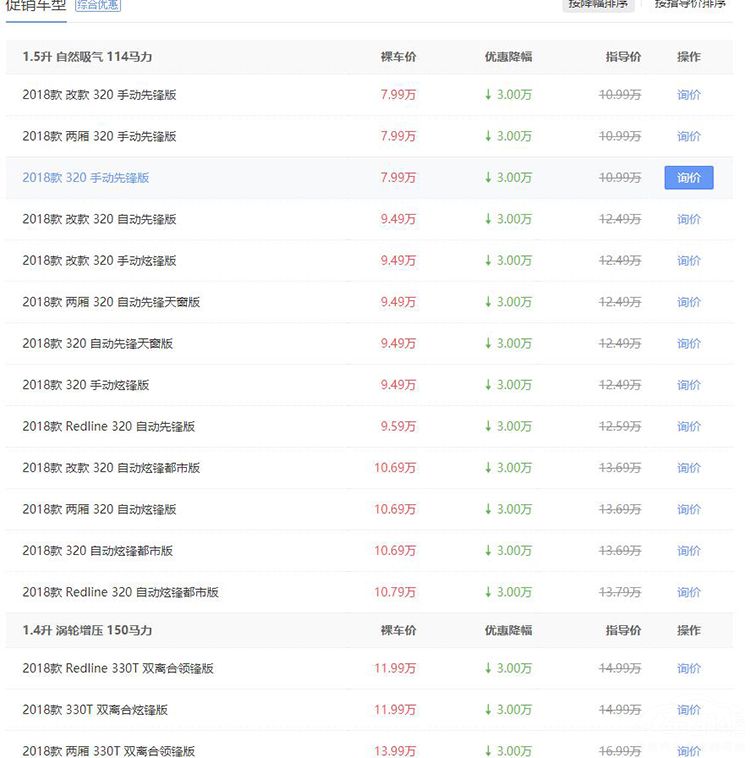The height and width of the screenshot is (758, 750).
Task: Click 询价 for Redline 320 自动炫锋都市版
Action: point(689,593)
